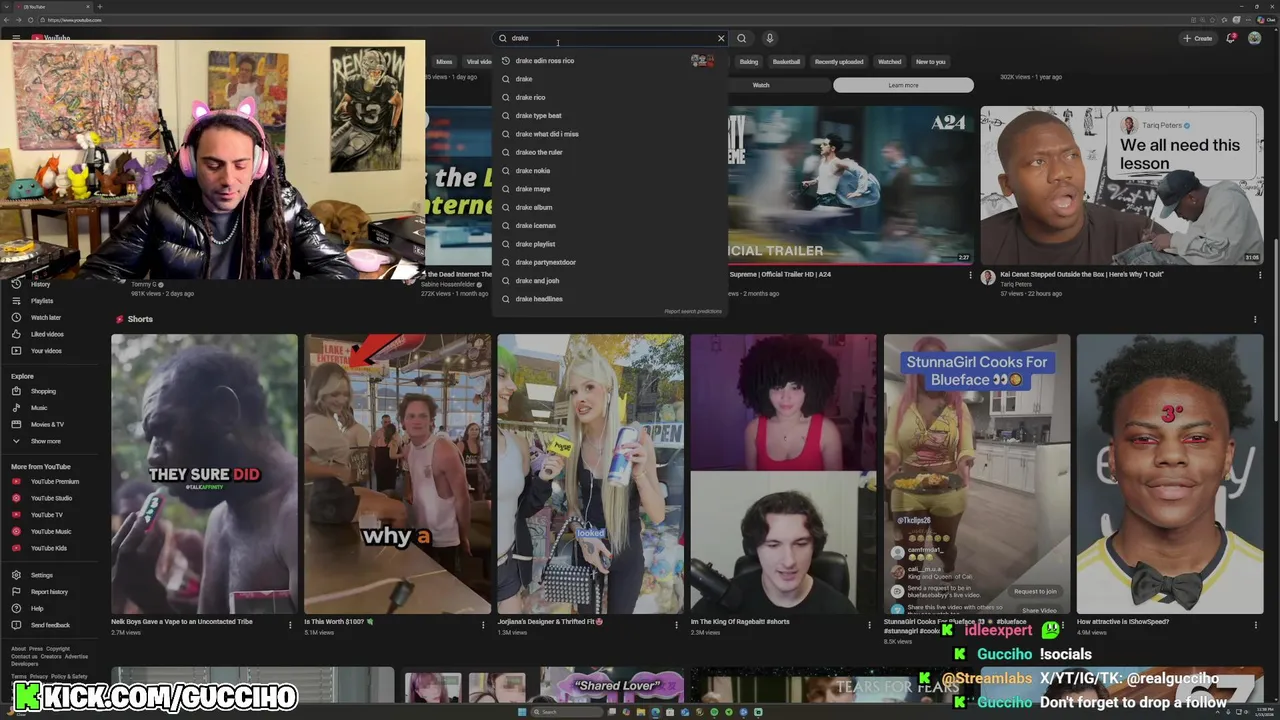Select the Baking filter chip

[x=749, y=62]
